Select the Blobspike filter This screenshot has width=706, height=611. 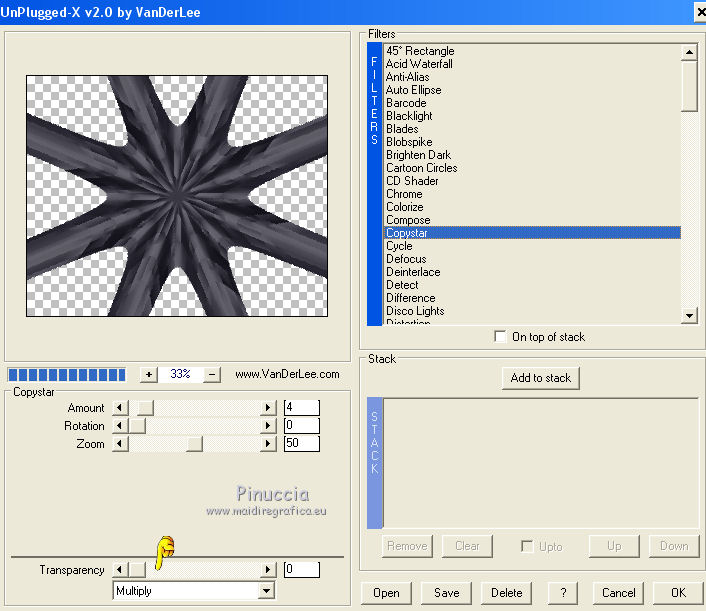(x=532, y=142)
